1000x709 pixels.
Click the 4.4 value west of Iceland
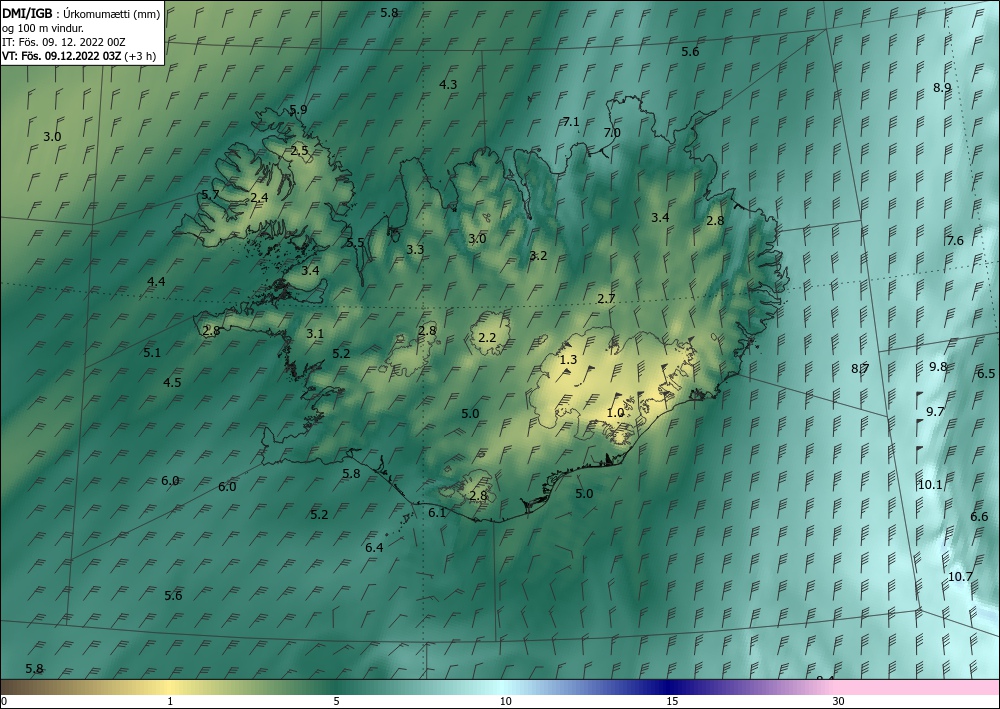(x=156, y=281)
